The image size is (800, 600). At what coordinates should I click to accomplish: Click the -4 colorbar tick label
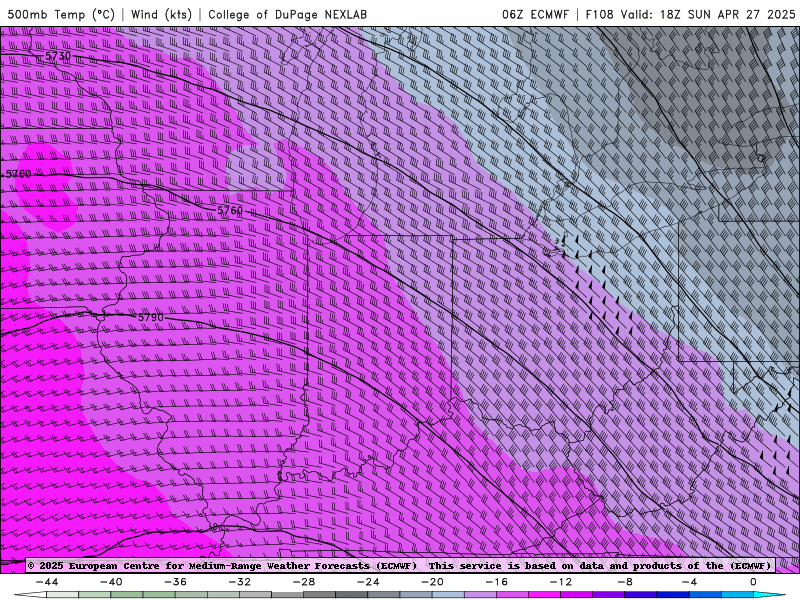(689, 582)
